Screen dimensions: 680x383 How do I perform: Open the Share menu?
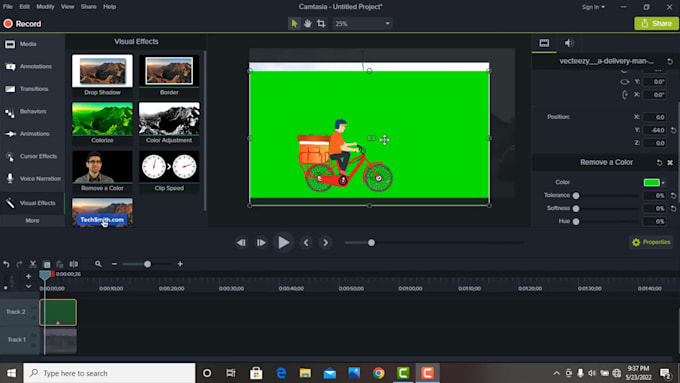click(88, 7)
